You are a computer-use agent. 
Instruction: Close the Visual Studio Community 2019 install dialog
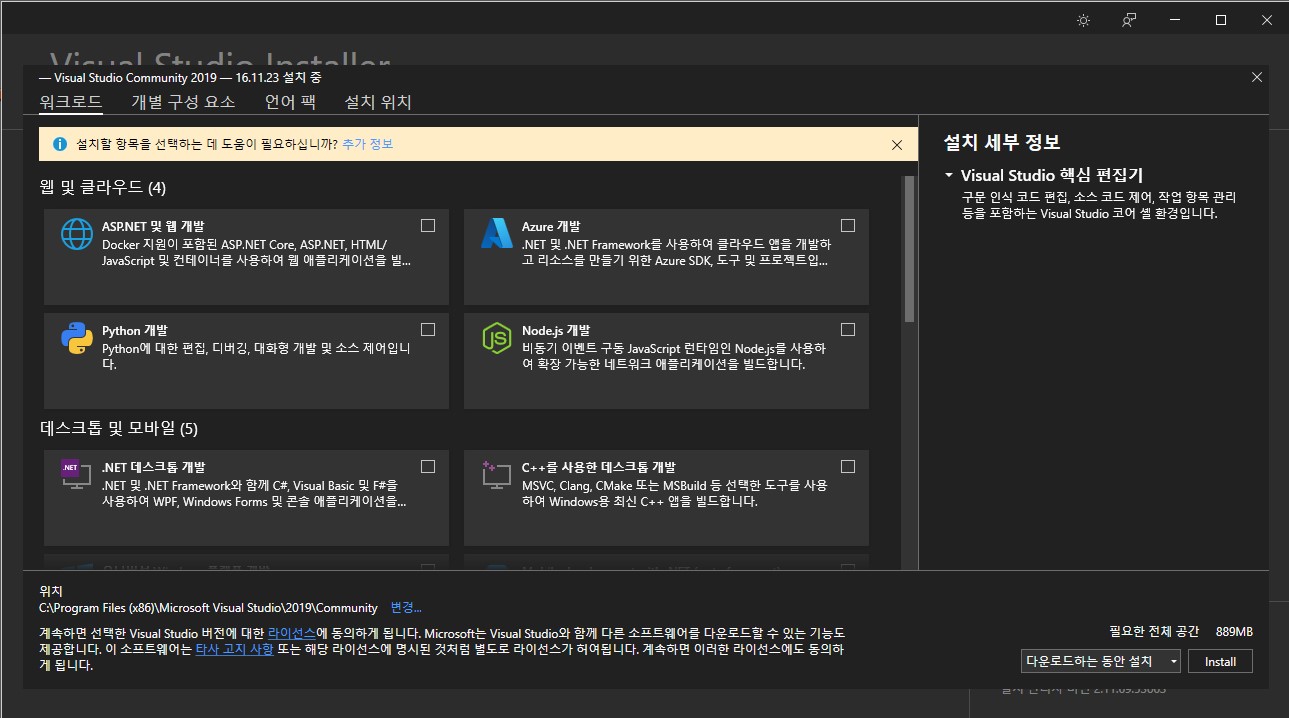tap(1257, 77)
